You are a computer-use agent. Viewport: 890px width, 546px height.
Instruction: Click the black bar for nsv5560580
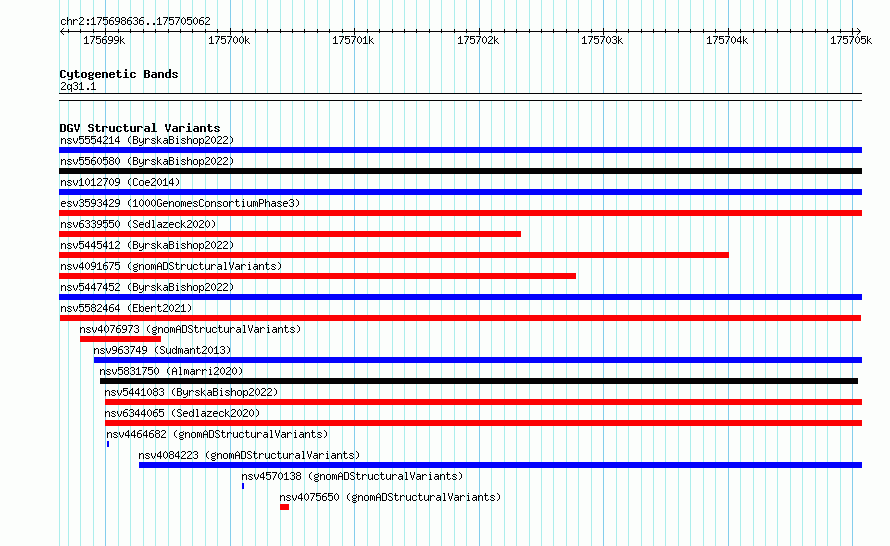click(460, 171)
